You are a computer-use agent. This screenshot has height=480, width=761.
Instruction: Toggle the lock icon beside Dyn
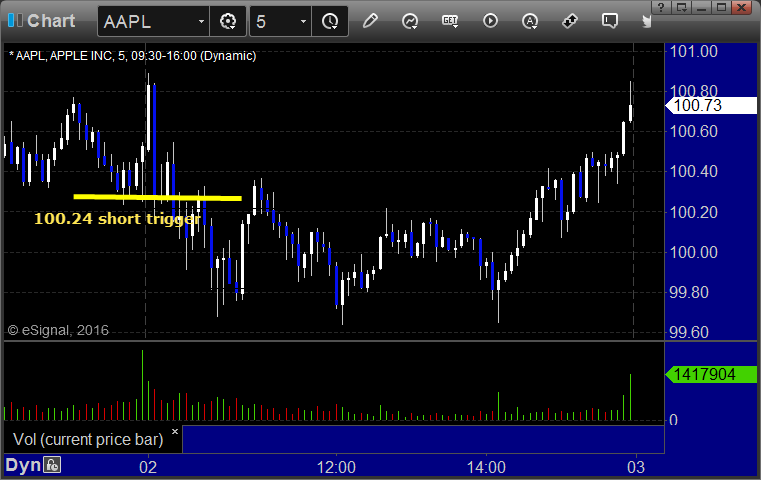(x=52, y=465)
